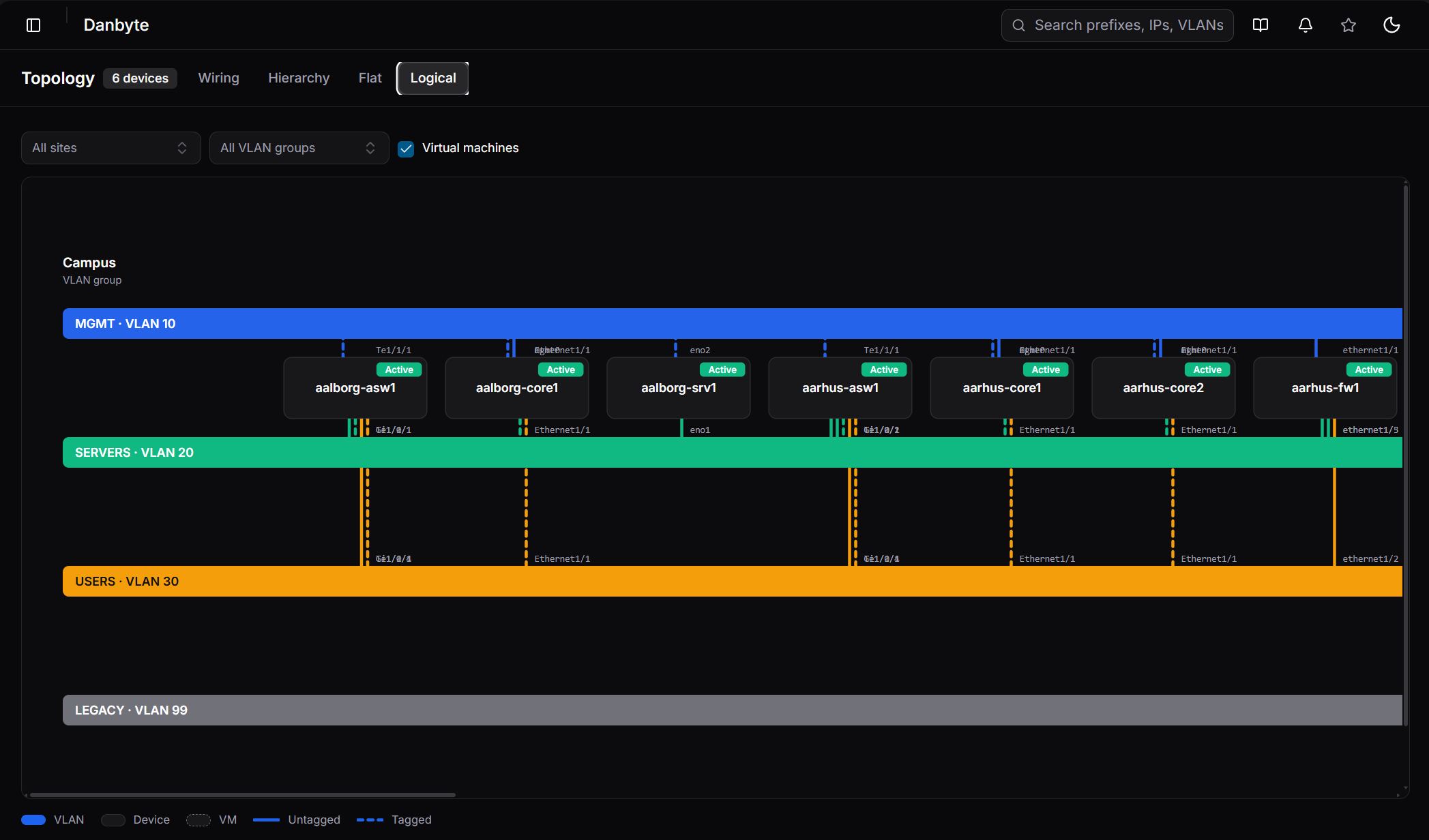Click the Active badge on aarhus-core1
1429x840 pixels.
click(1046, 370)
